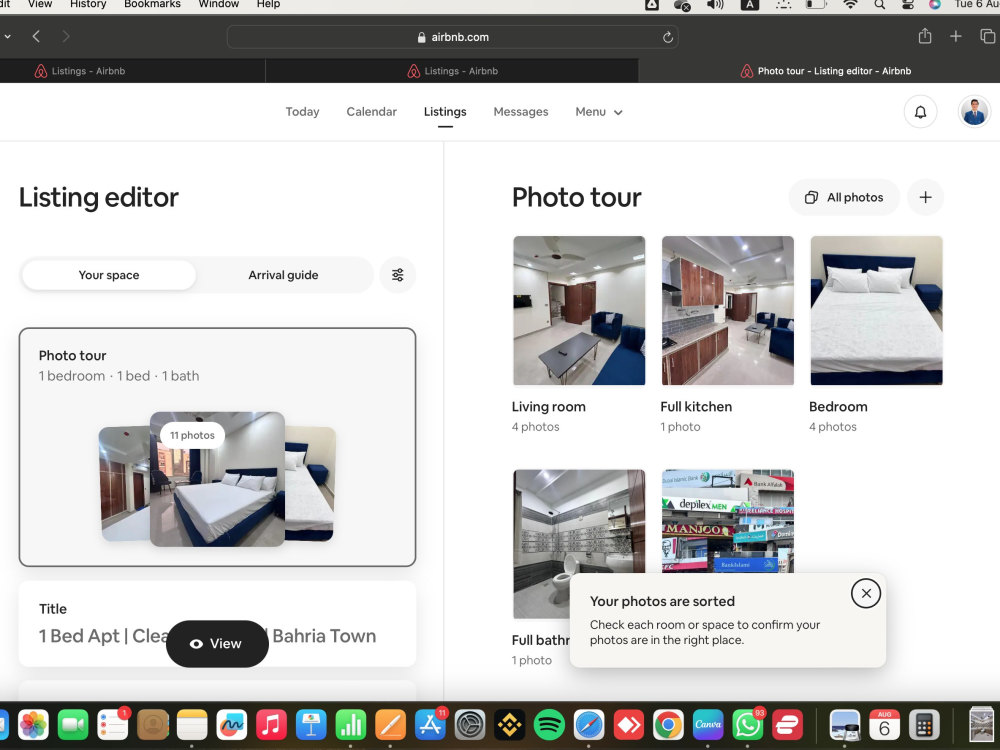
Task: Open the Full kitchen photo thumbnail
Action: coord(728,311)
